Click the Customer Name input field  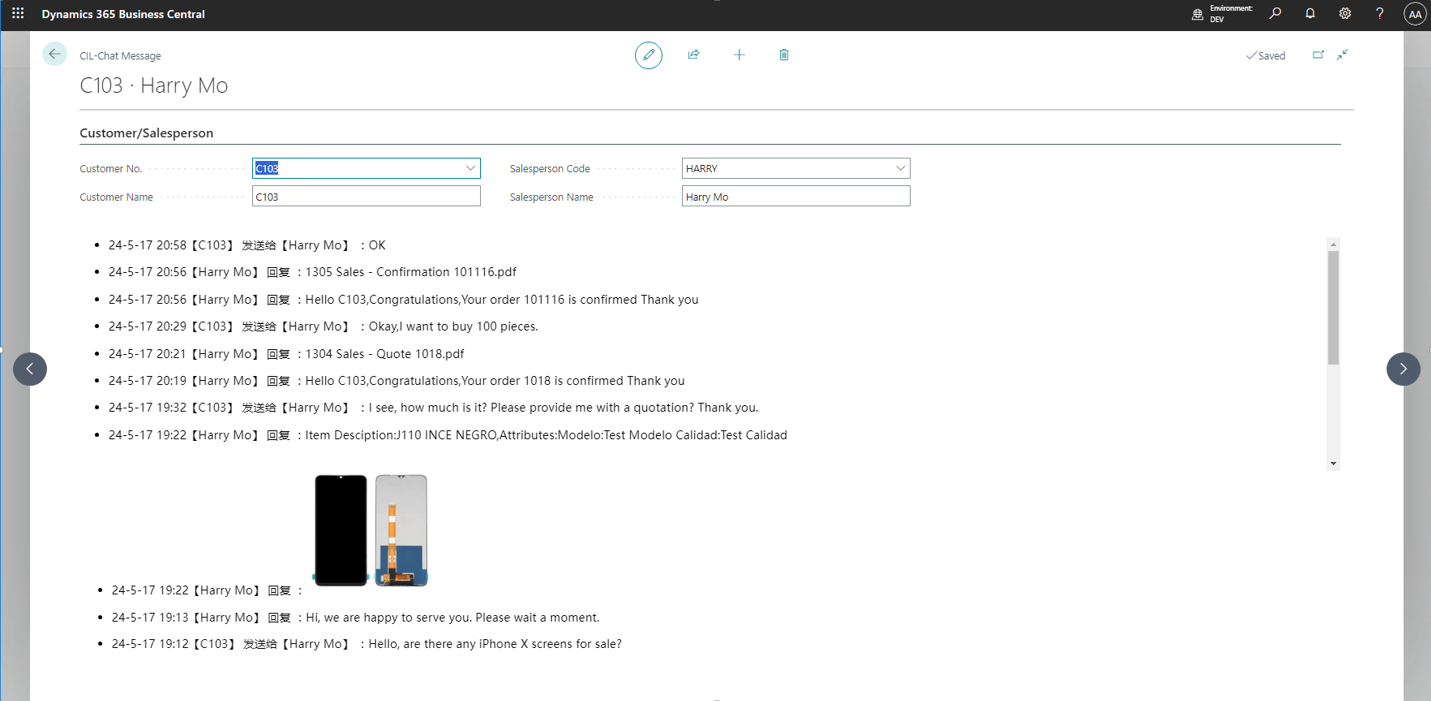click(x=366, y=197)
